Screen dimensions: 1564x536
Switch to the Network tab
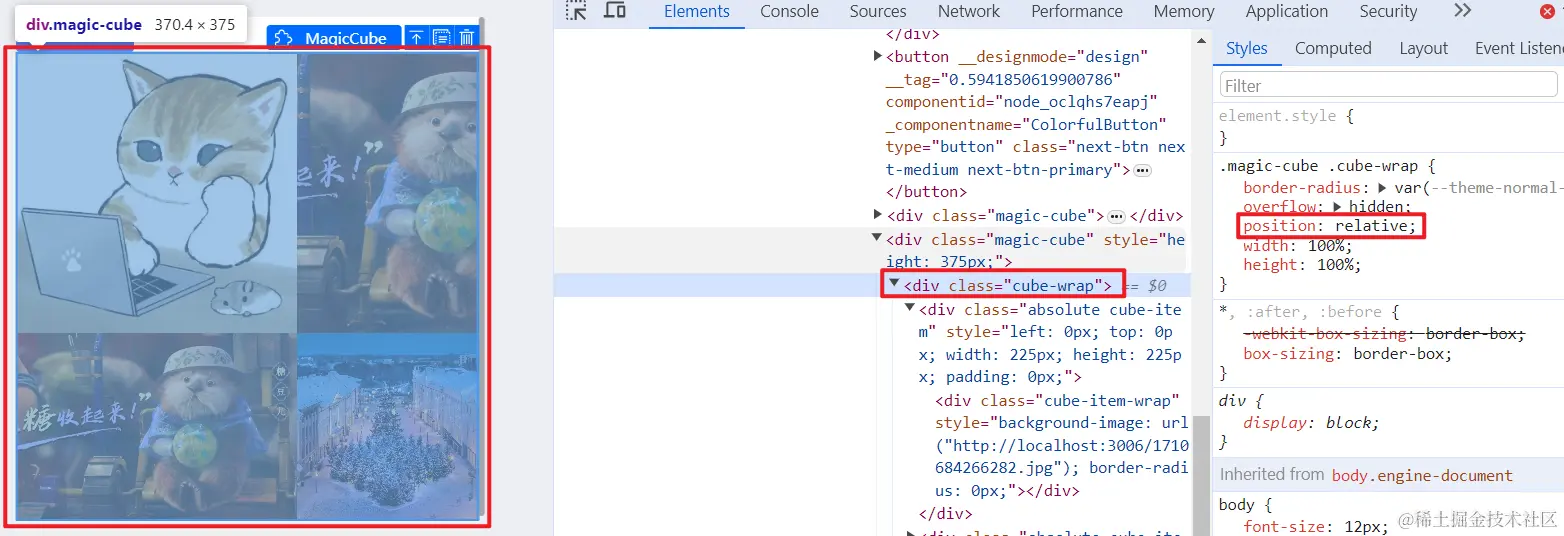coord(969,12)
